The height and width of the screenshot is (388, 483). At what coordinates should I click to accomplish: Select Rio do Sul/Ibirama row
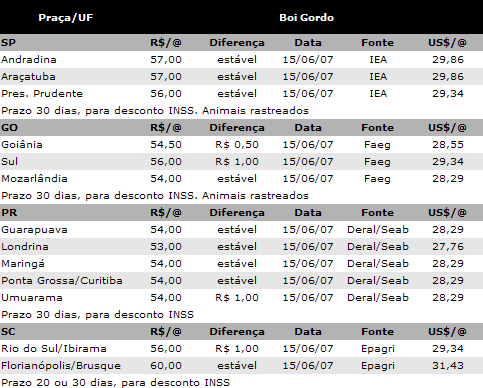[241, 349]
